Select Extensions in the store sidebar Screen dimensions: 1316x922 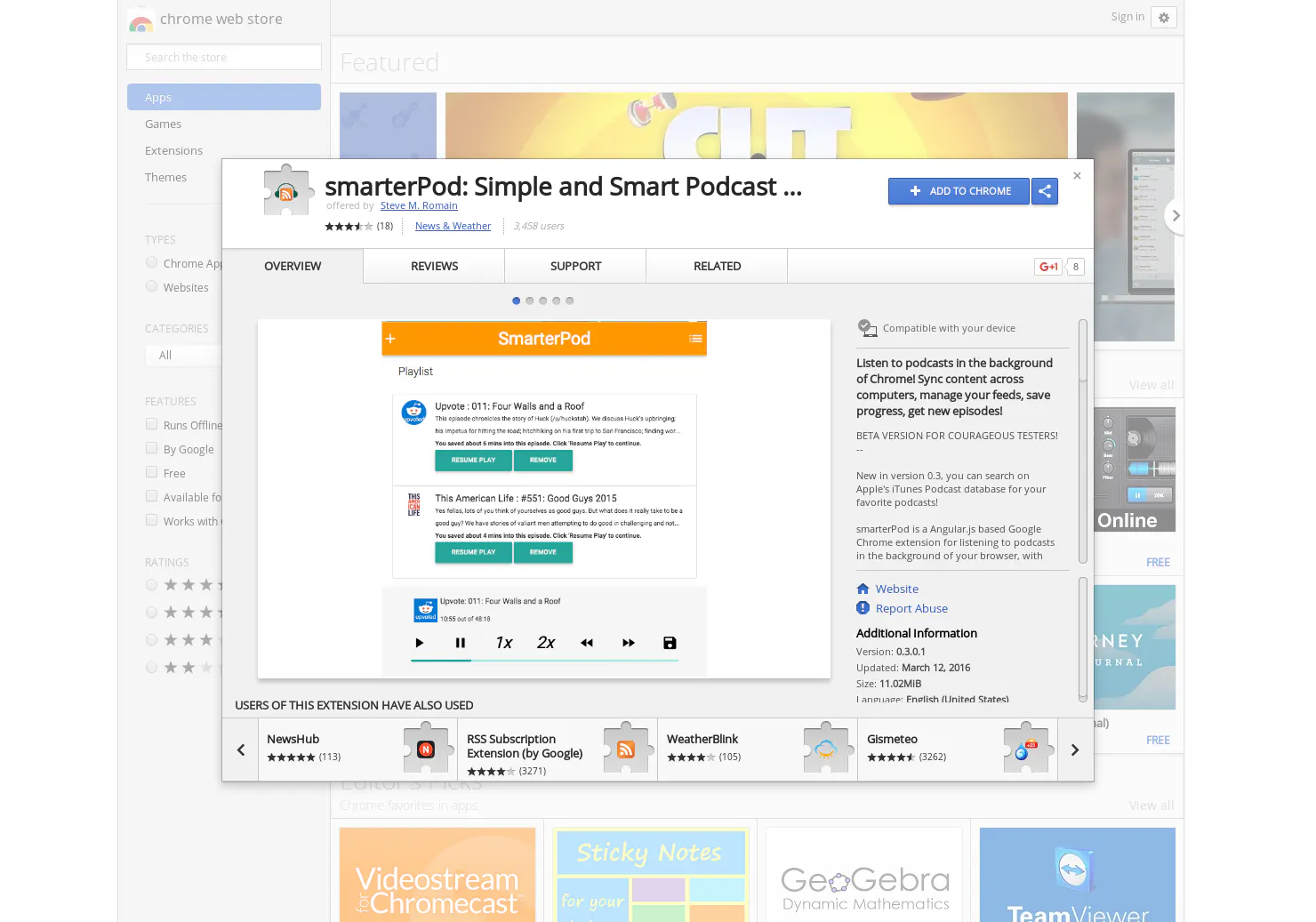tap(173, 150)
